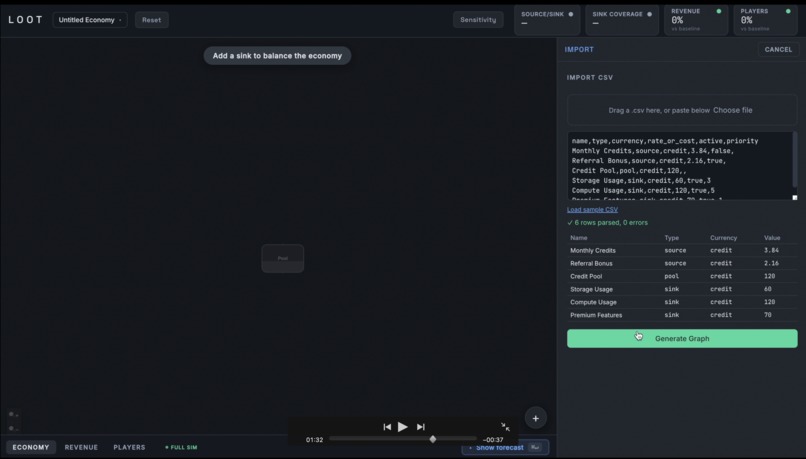Open the Sensitivity panel
This screenshot has width=806, height=459.
pyautogui.click(x=478, y=20)
